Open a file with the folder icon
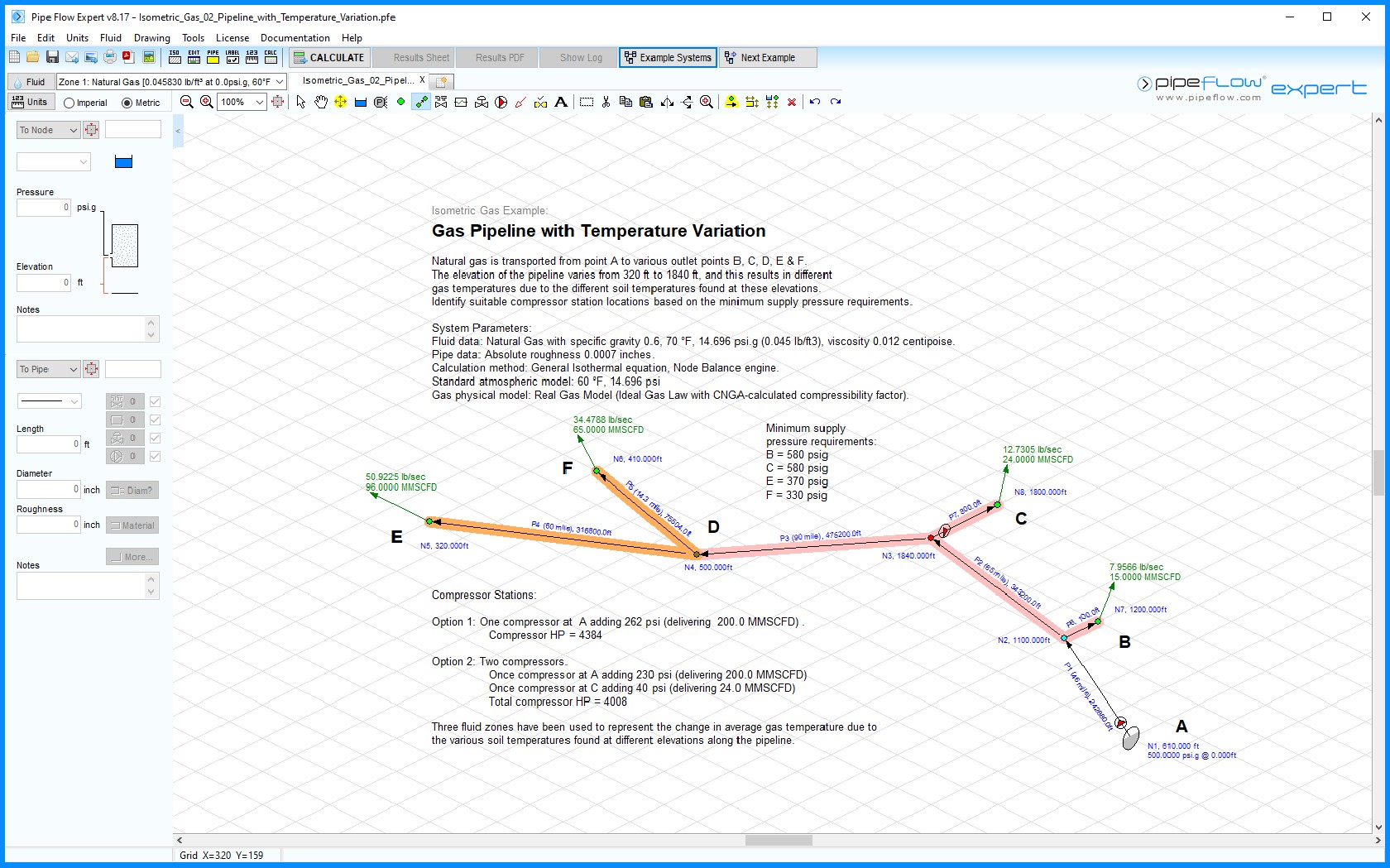 coord(32,57)
